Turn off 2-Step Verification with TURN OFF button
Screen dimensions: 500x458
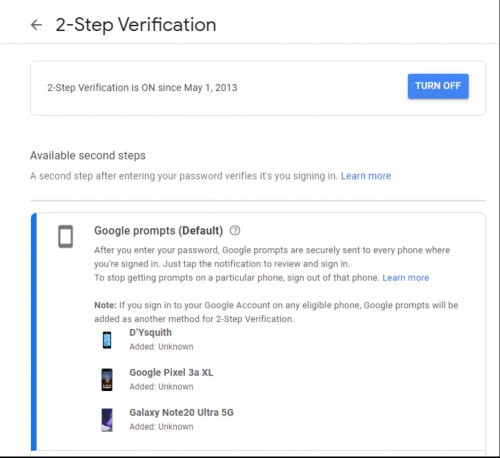tap(438, 86)
